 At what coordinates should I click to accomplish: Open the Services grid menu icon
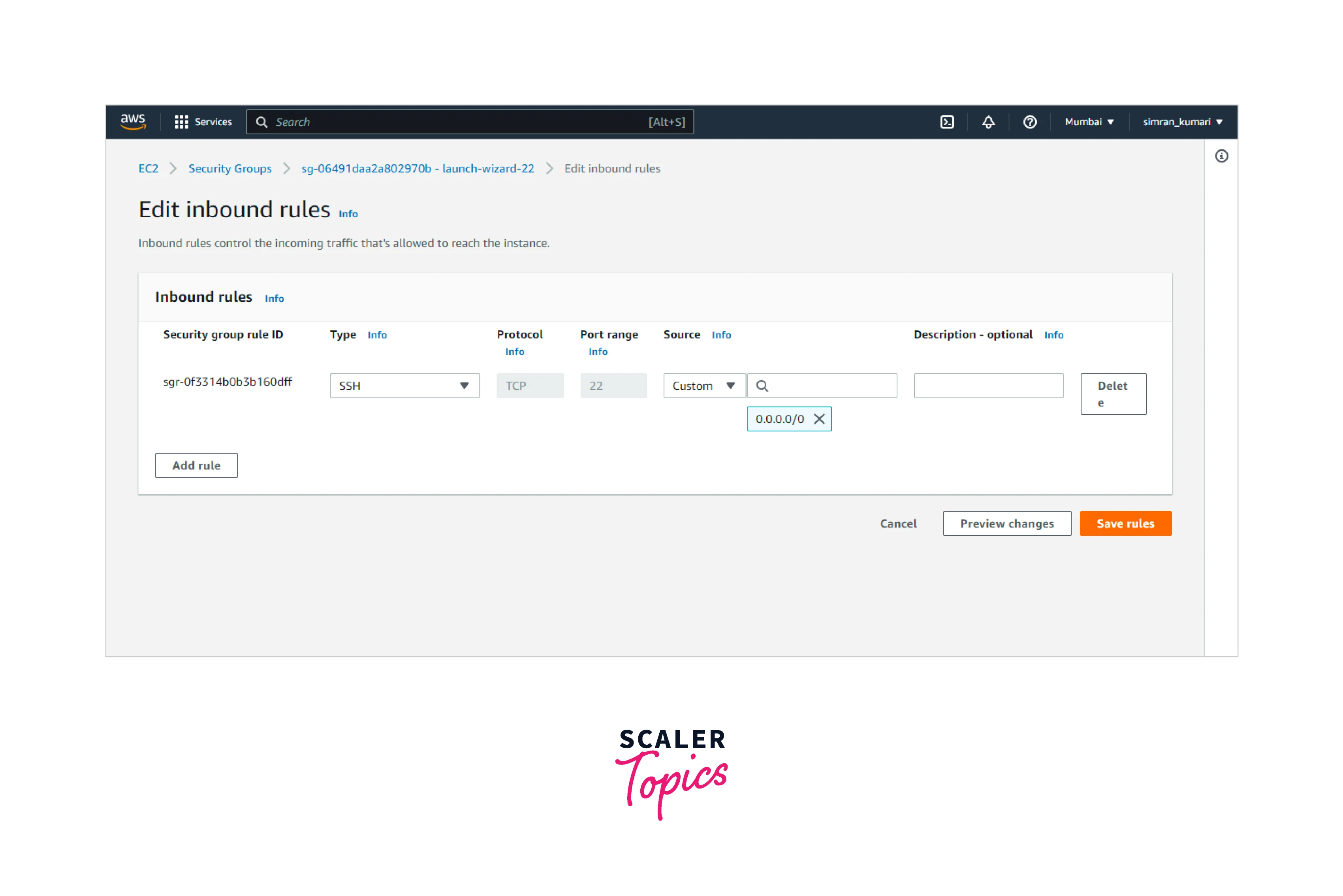coord(181,122)
